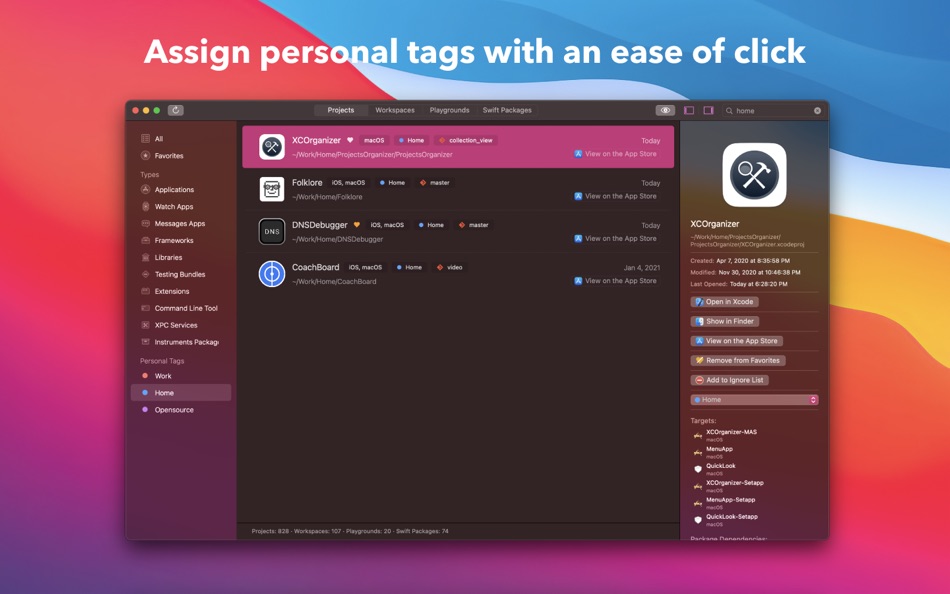Image resolution: width=950 pixels, height=594 pixels.
Task: Click the Libraries icon in sidebar
Action: [145, 258]
